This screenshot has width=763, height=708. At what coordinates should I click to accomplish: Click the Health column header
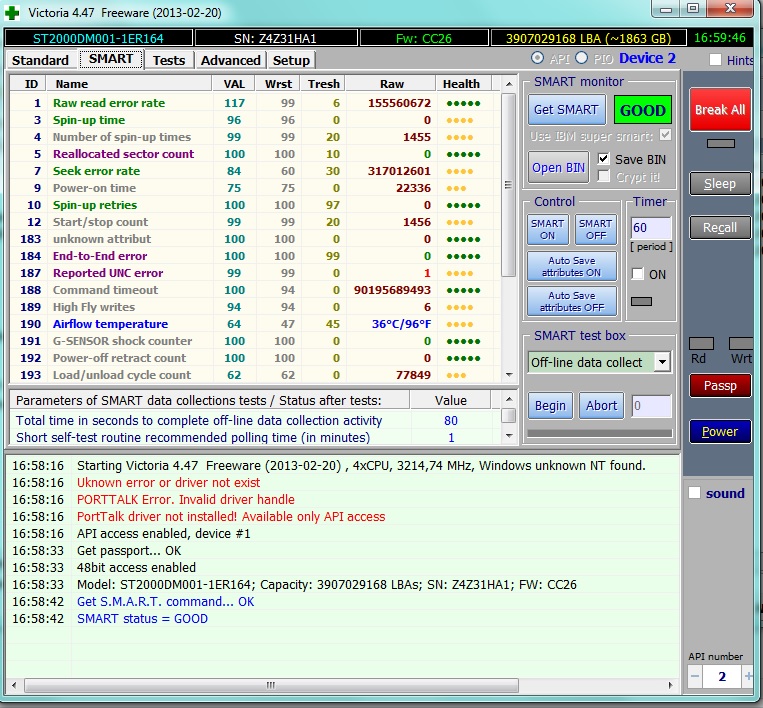[464, 84]
